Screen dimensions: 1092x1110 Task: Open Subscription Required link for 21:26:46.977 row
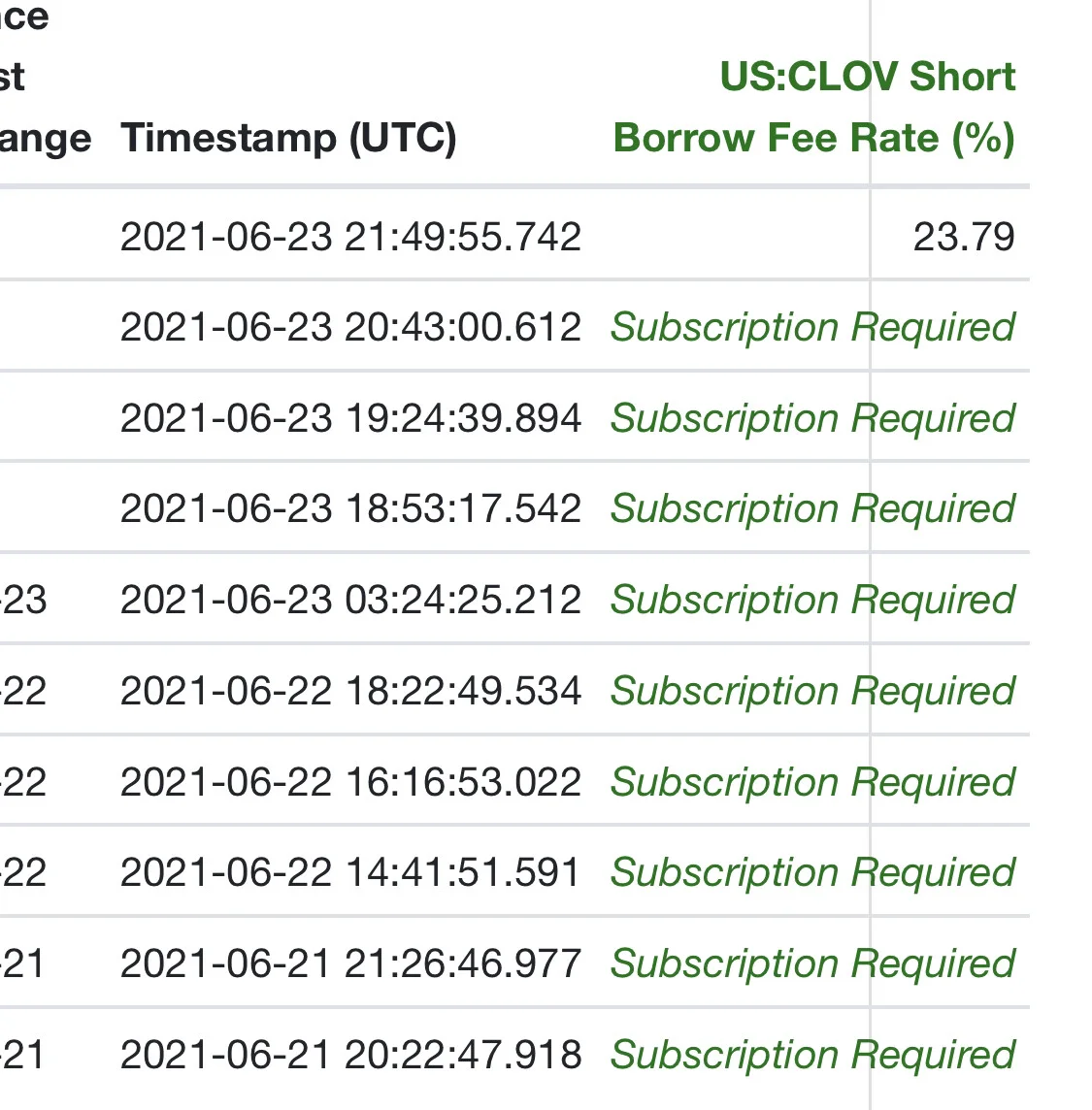[x=813, y=964]
